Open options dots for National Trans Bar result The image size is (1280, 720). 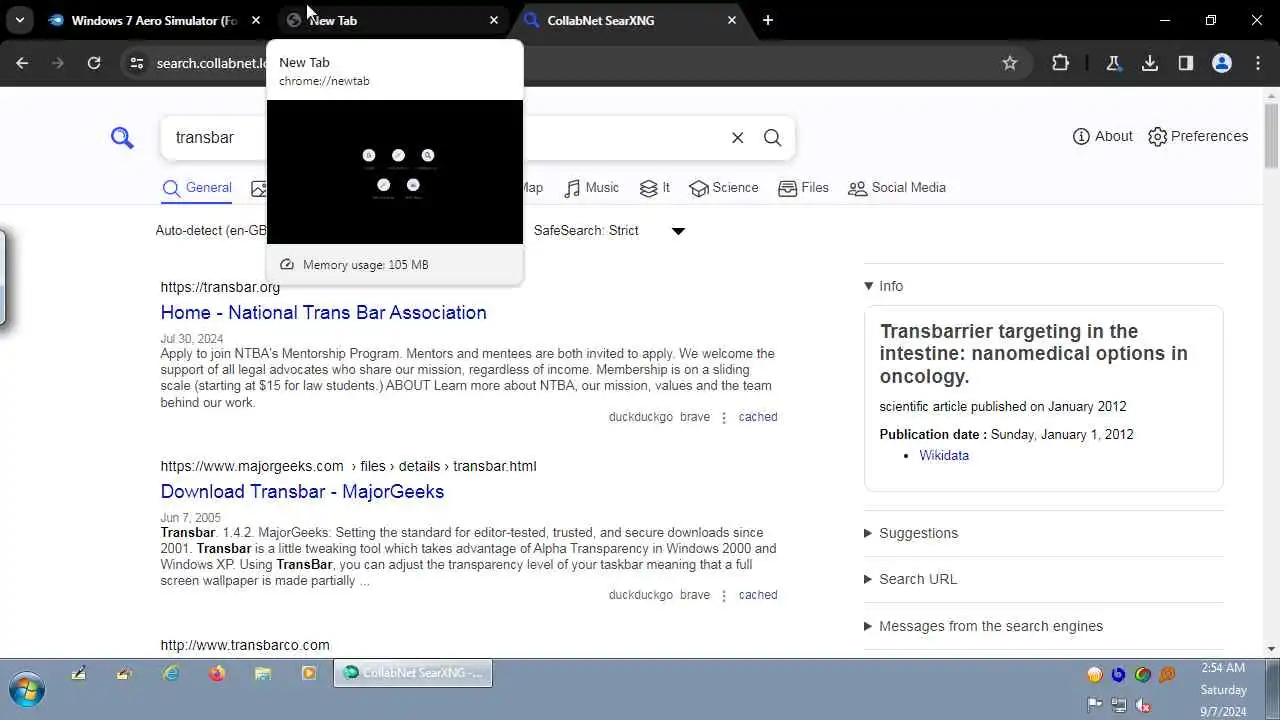pyautogui.click(x=724, y=418)
